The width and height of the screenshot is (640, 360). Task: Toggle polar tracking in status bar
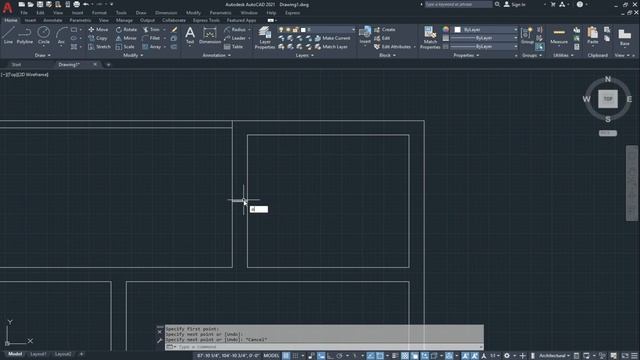tap(339, 356)
